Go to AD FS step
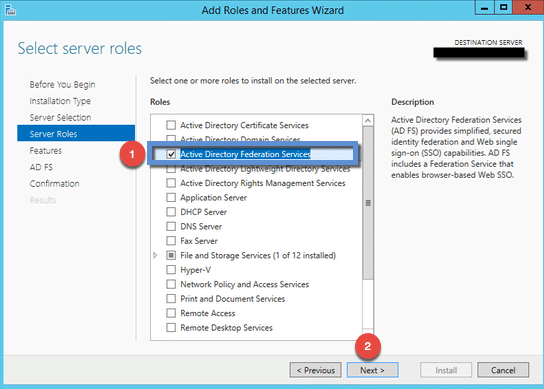544x389 pixels. [41, 167]
